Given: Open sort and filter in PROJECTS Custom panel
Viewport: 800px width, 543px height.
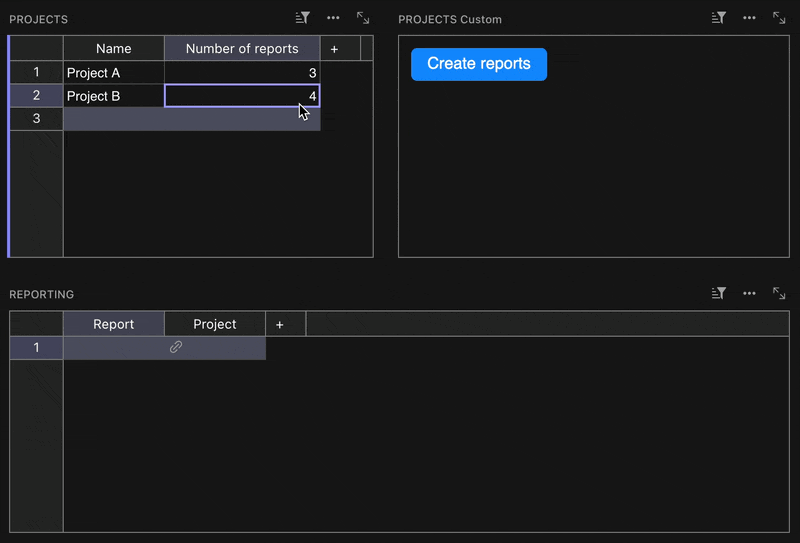Looking at the screenshot, I should 718,18.
